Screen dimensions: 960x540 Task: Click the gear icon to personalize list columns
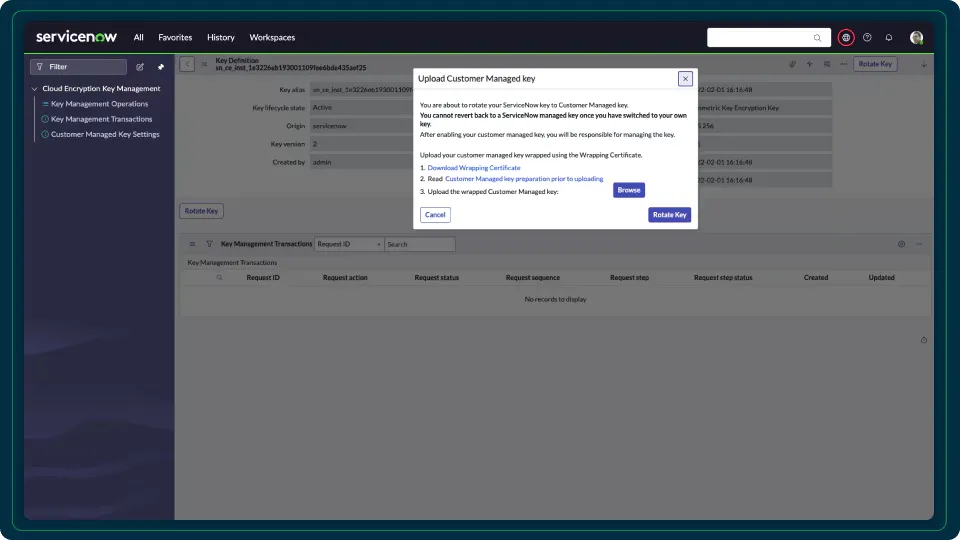point(901,244)
